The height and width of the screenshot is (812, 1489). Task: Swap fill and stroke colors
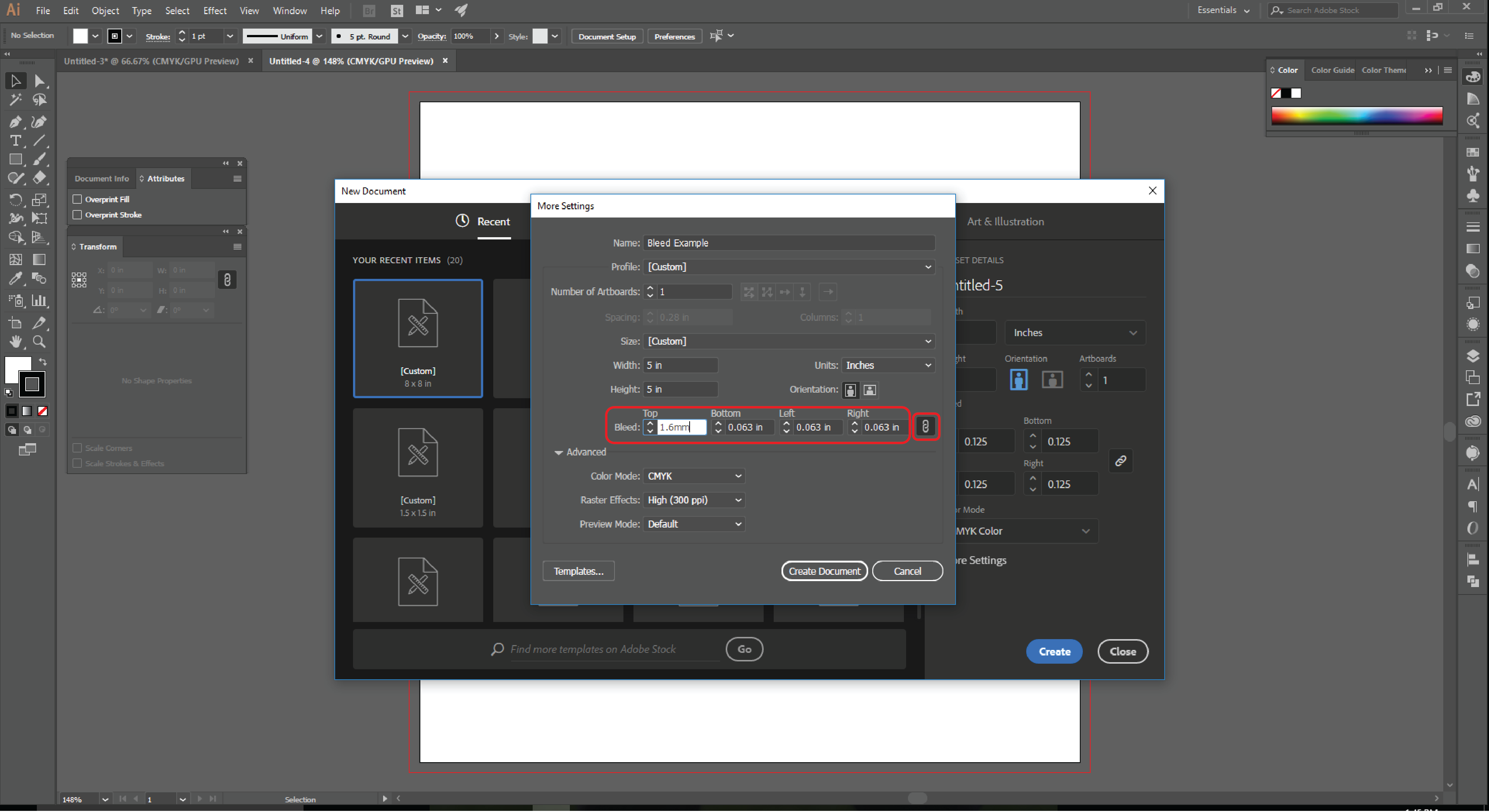(43, 362)
